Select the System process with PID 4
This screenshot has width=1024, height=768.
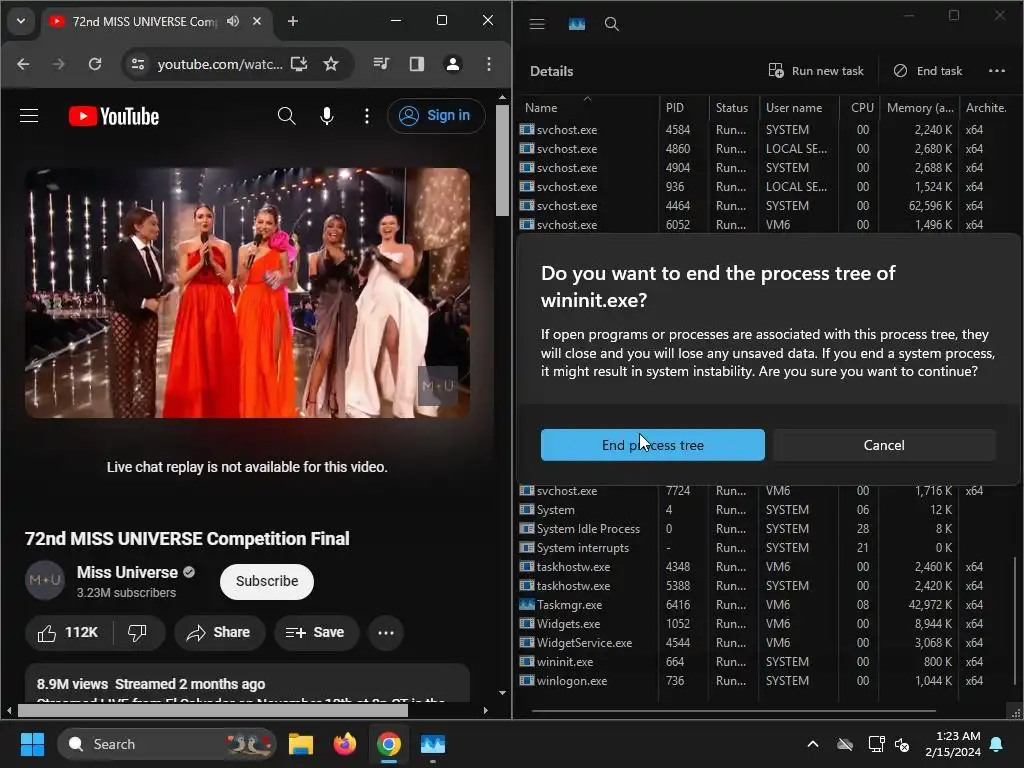coord(764,509)
